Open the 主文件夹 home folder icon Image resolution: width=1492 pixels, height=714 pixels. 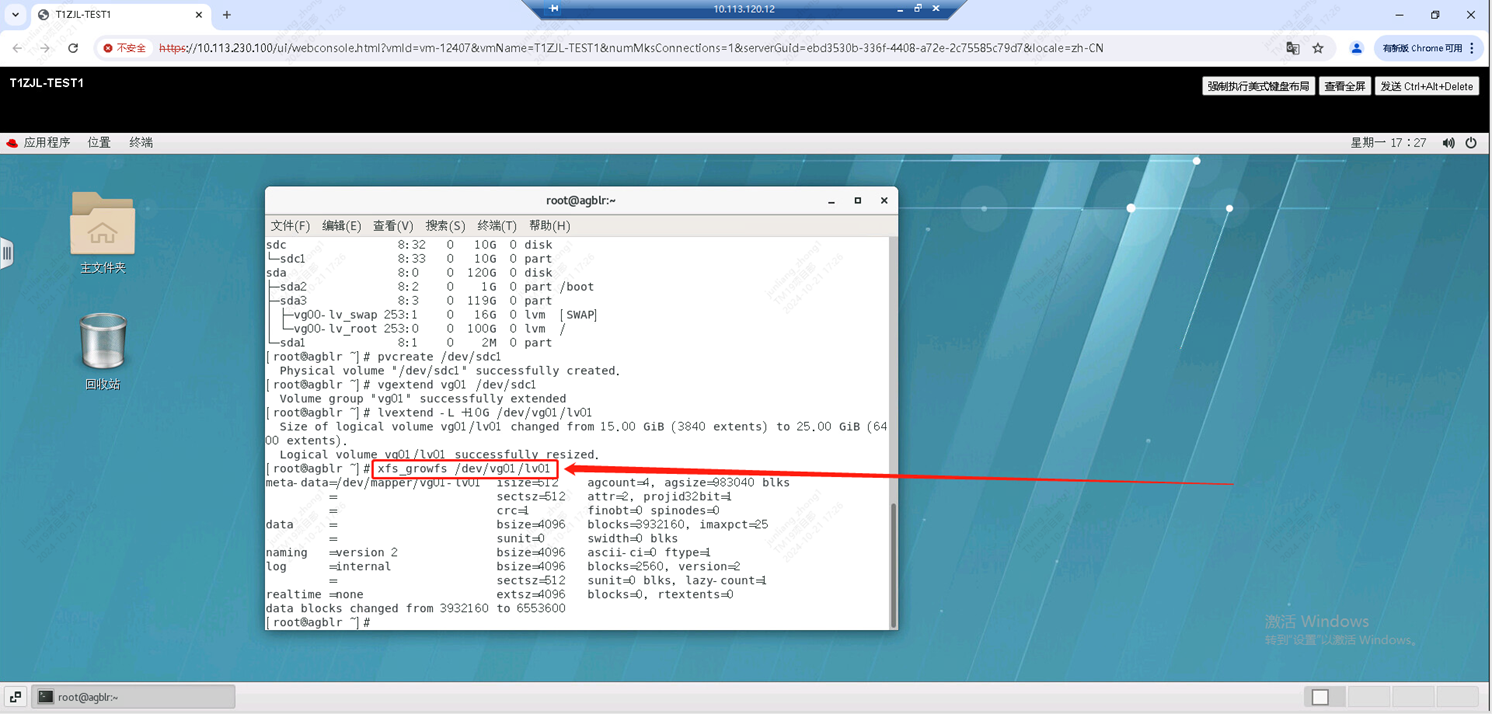click(x=102, y=225)
